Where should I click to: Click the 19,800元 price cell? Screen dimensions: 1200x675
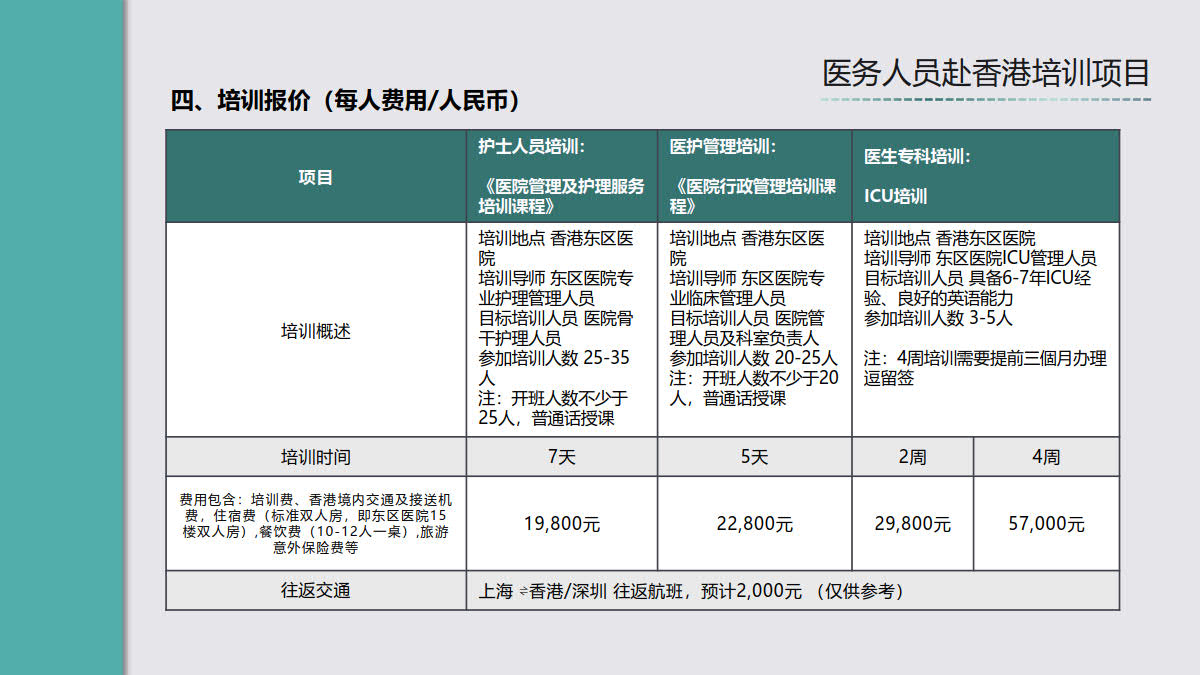click(x=562, y=524)
